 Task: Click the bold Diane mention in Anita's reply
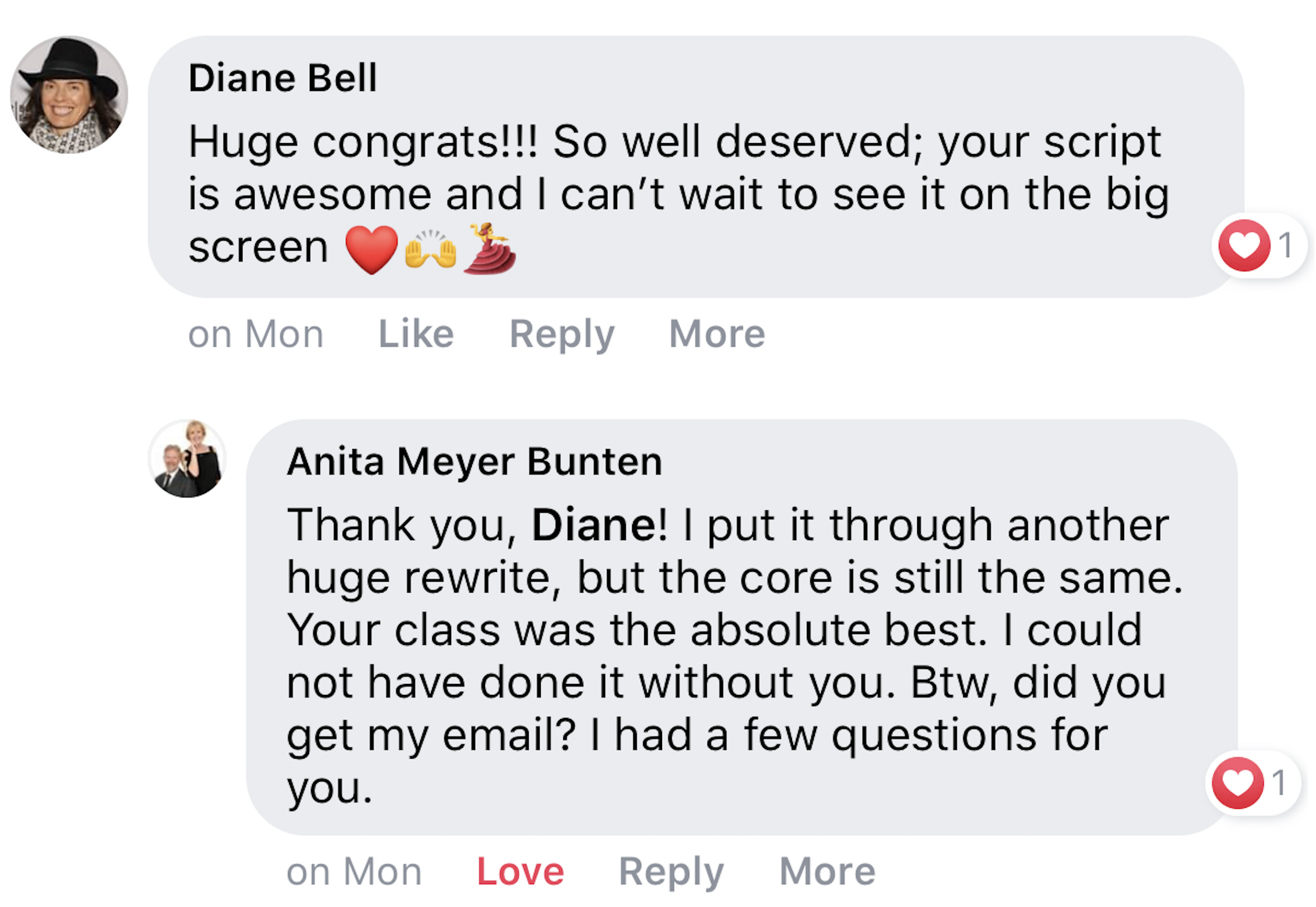[593, 524]
